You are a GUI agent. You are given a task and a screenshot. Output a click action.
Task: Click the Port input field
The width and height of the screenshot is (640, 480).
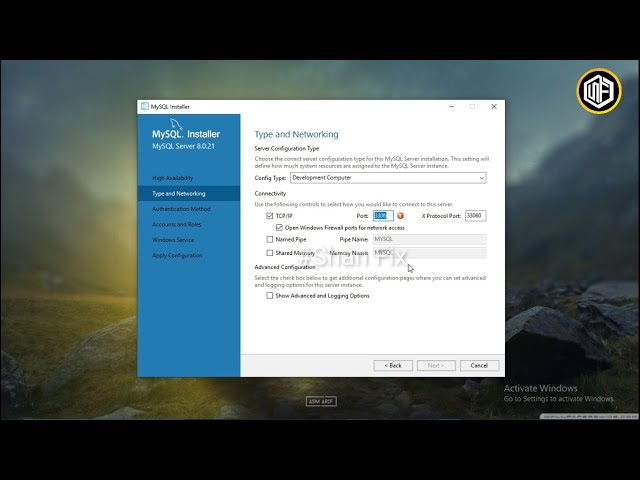pos(383,216)
